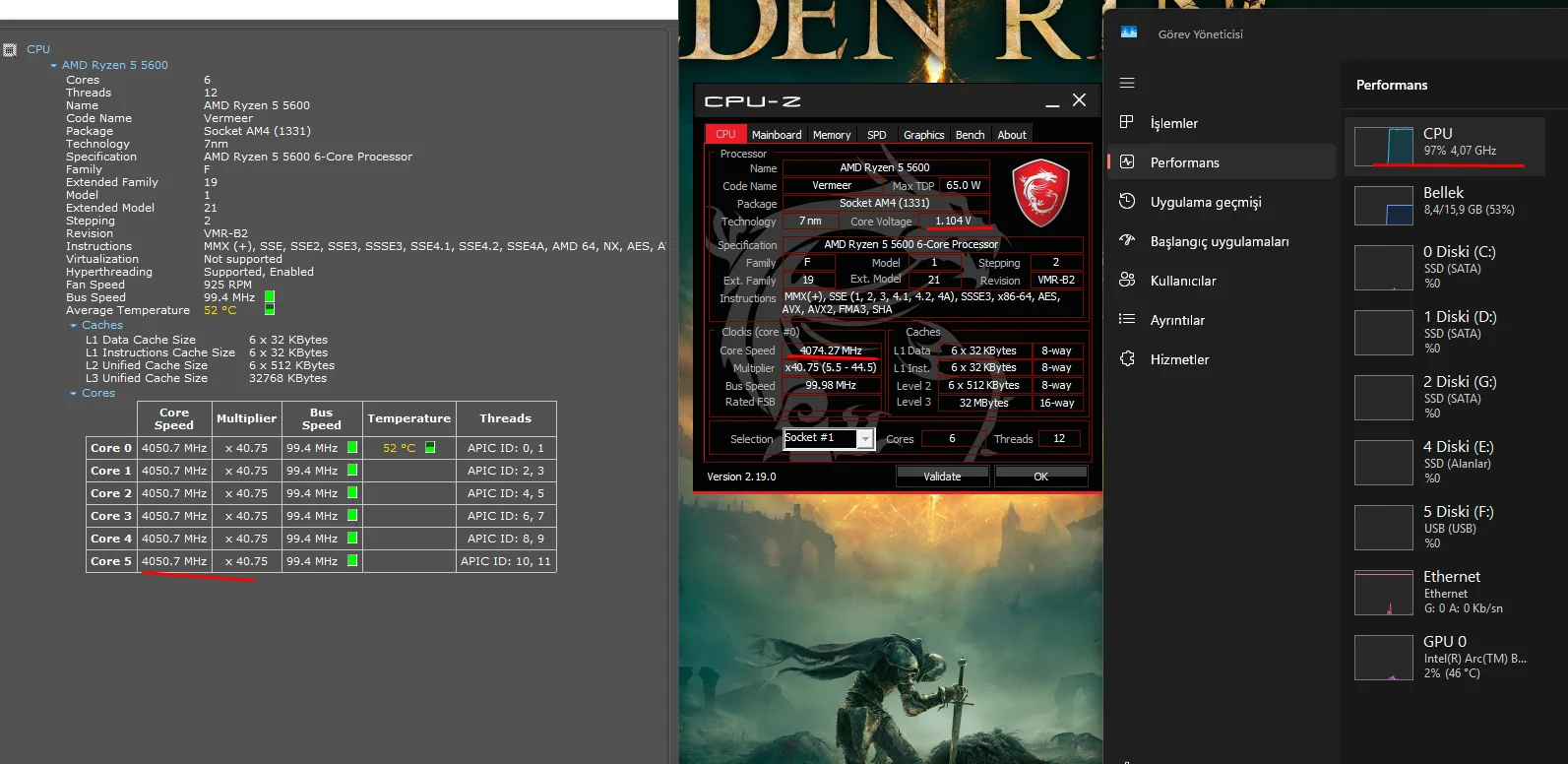Click the Performans heading in Task Manager
The height and width of the screenshot is (764, 1568).
(1392, 85)
